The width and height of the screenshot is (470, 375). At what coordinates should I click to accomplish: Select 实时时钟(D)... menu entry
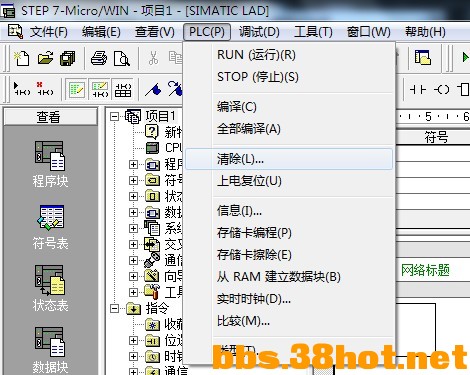pos(254,299)
